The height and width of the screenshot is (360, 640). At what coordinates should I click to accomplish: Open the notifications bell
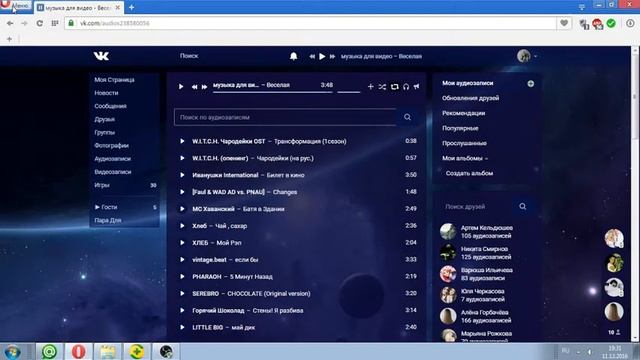tap(293, 56)
